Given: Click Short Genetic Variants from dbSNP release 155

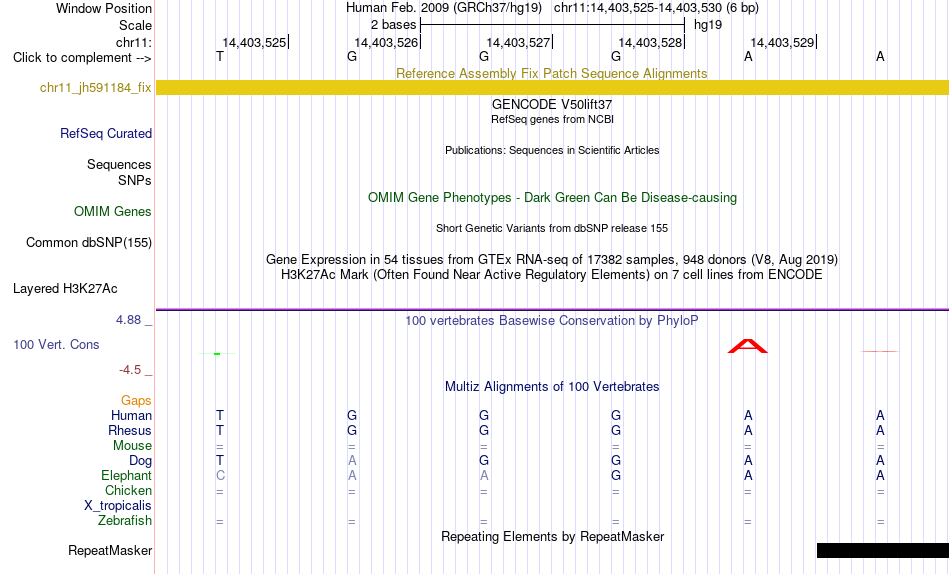Looking at the screenshot, I should pyautogui.click(x=552, y=229).
